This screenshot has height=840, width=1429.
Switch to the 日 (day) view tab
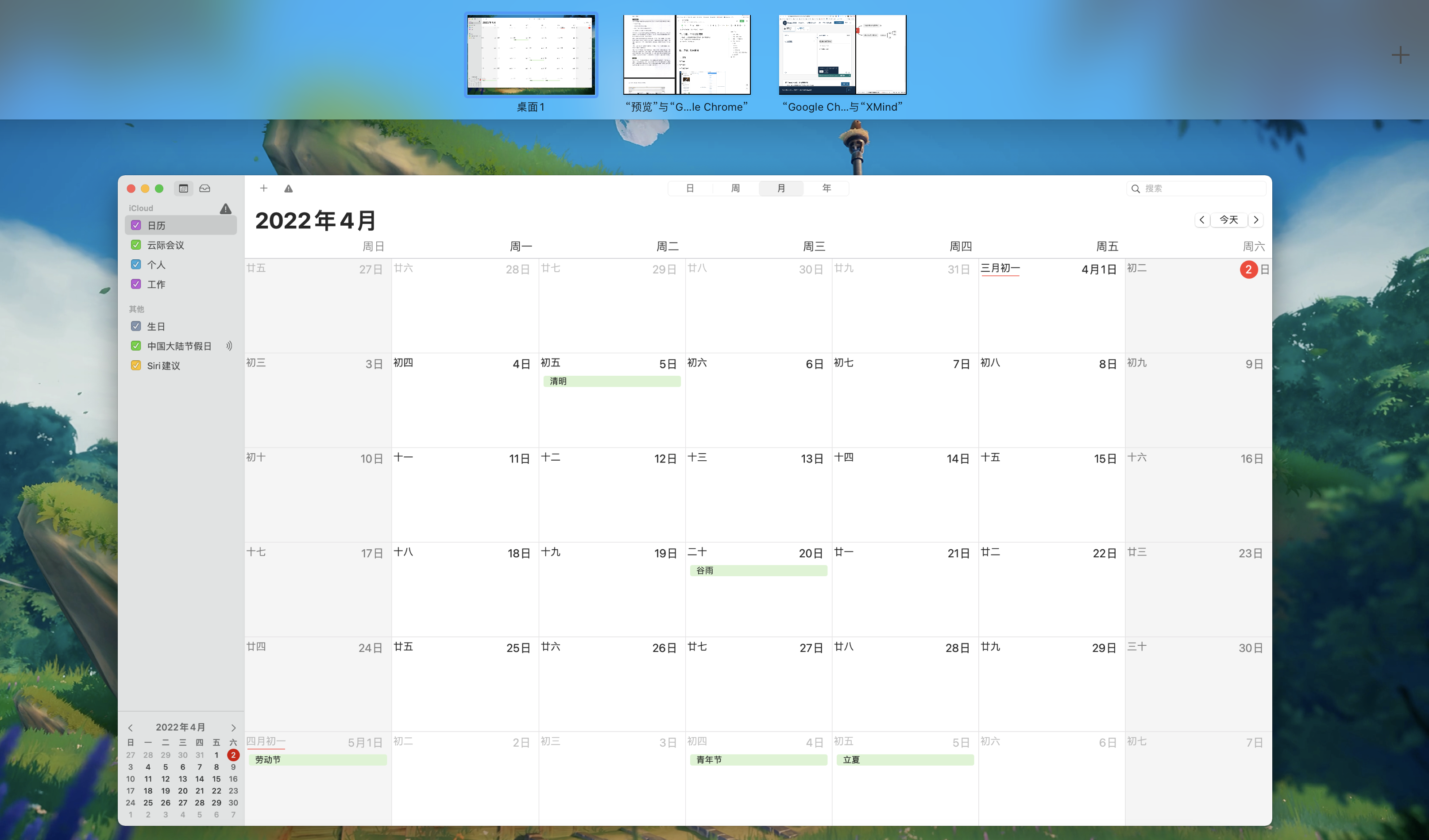690,188
